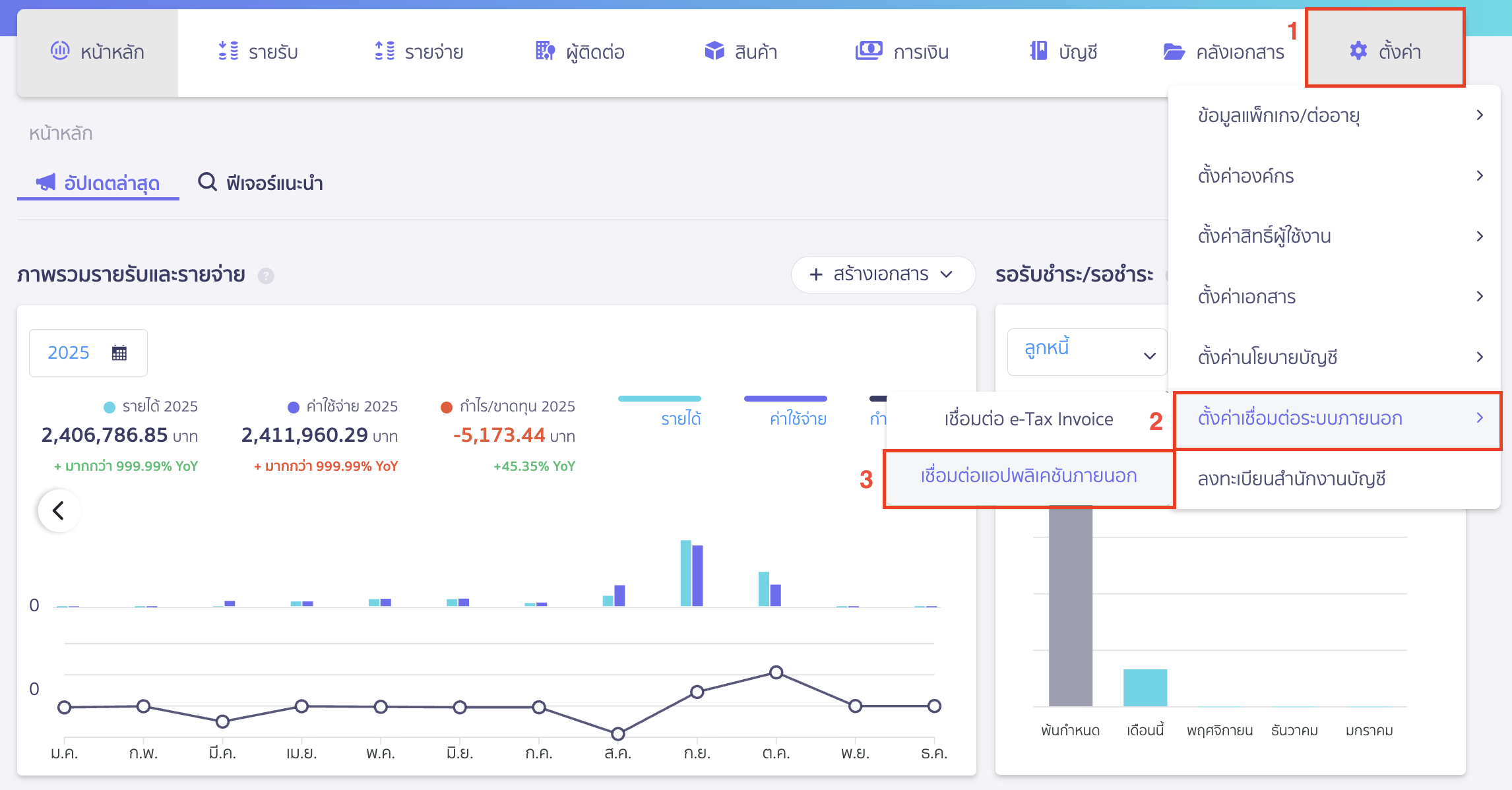Open the ผู้ติดต่อ contacts section
The width and height of the screenshot is (1512, 790).
[x=544, y=51]
